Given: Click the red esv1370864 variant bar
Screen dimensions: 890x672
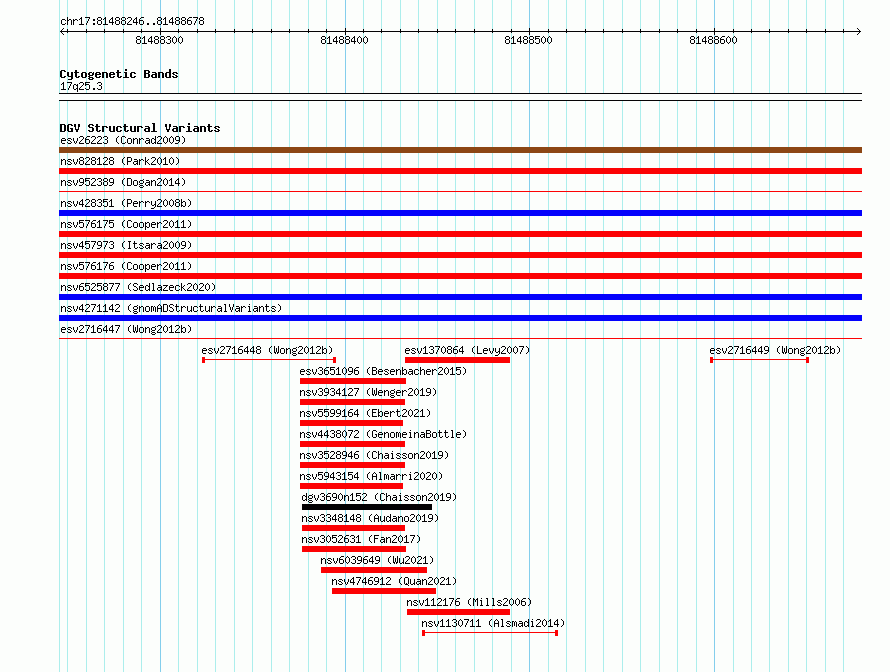Looking at the screenshot, I should (457, 360).
